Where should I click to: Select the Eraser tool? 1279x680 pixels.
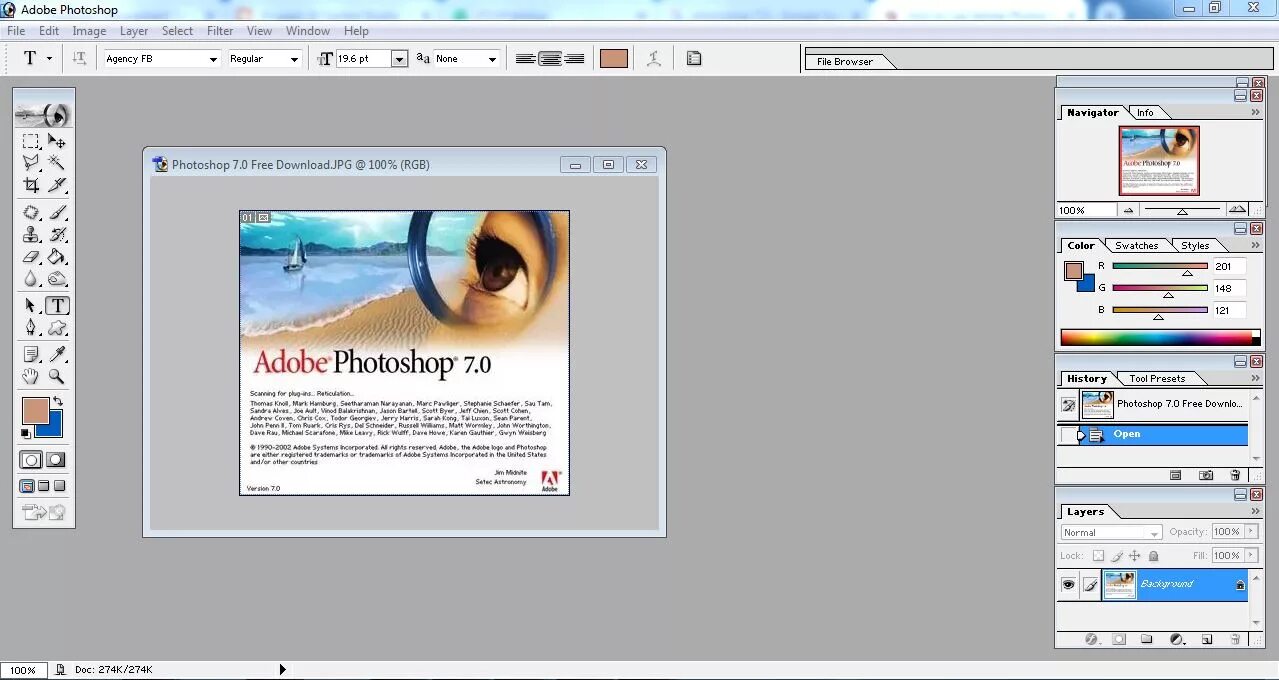(31, 257)
